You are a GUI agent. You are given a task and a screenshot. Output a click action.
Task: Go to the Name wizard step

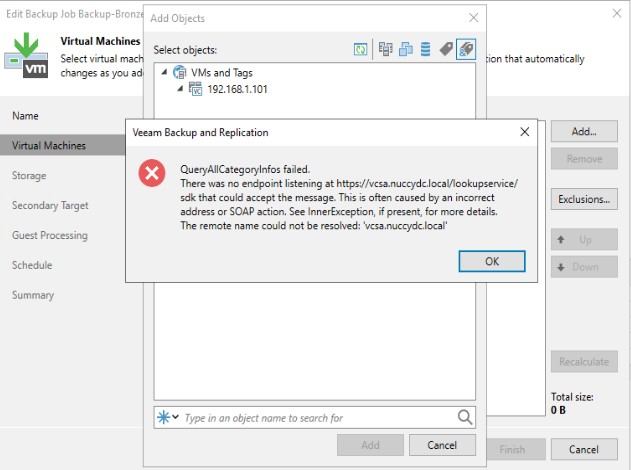[x=25, y=116]
